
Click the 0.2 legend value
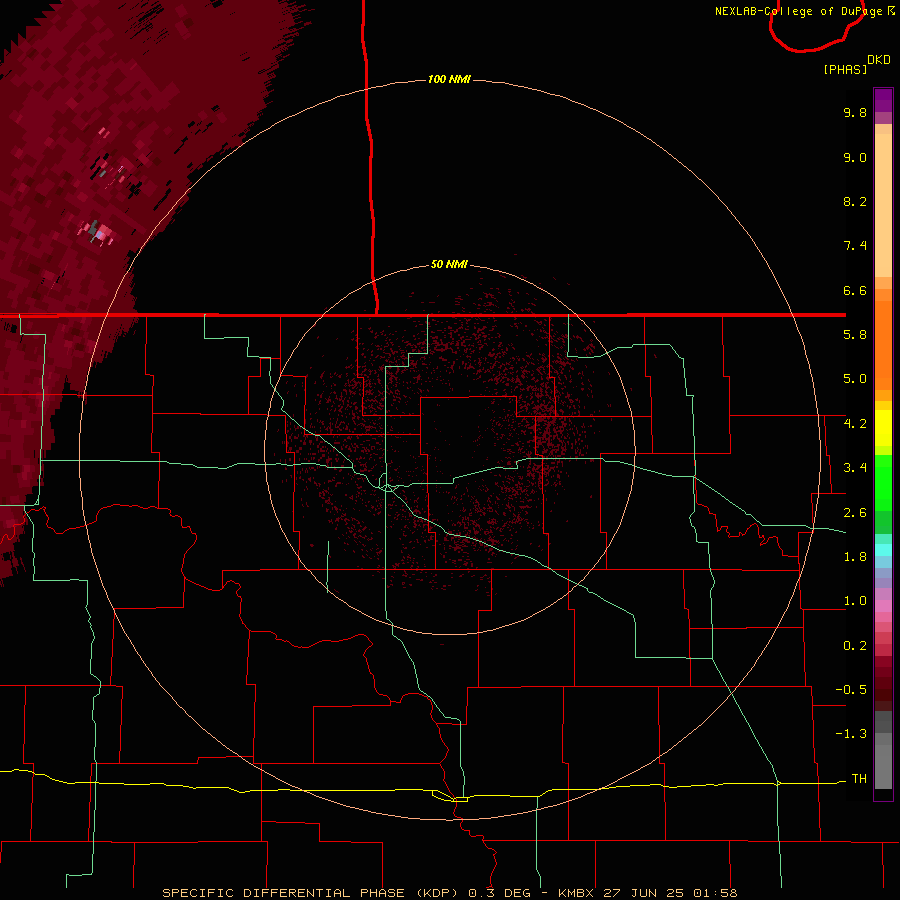point(855,646)
